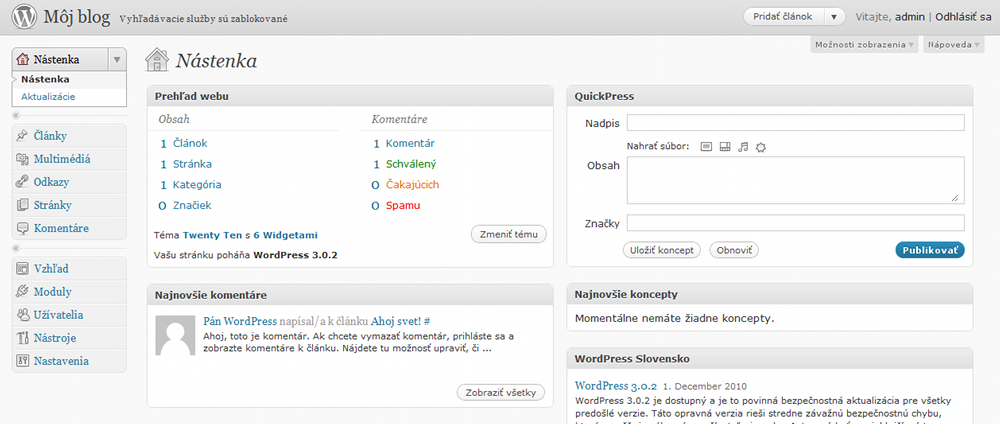Viewport: 1000px width, 424px height.
Task: Click the Zobraziť všetky button
Action: point(501,392)
